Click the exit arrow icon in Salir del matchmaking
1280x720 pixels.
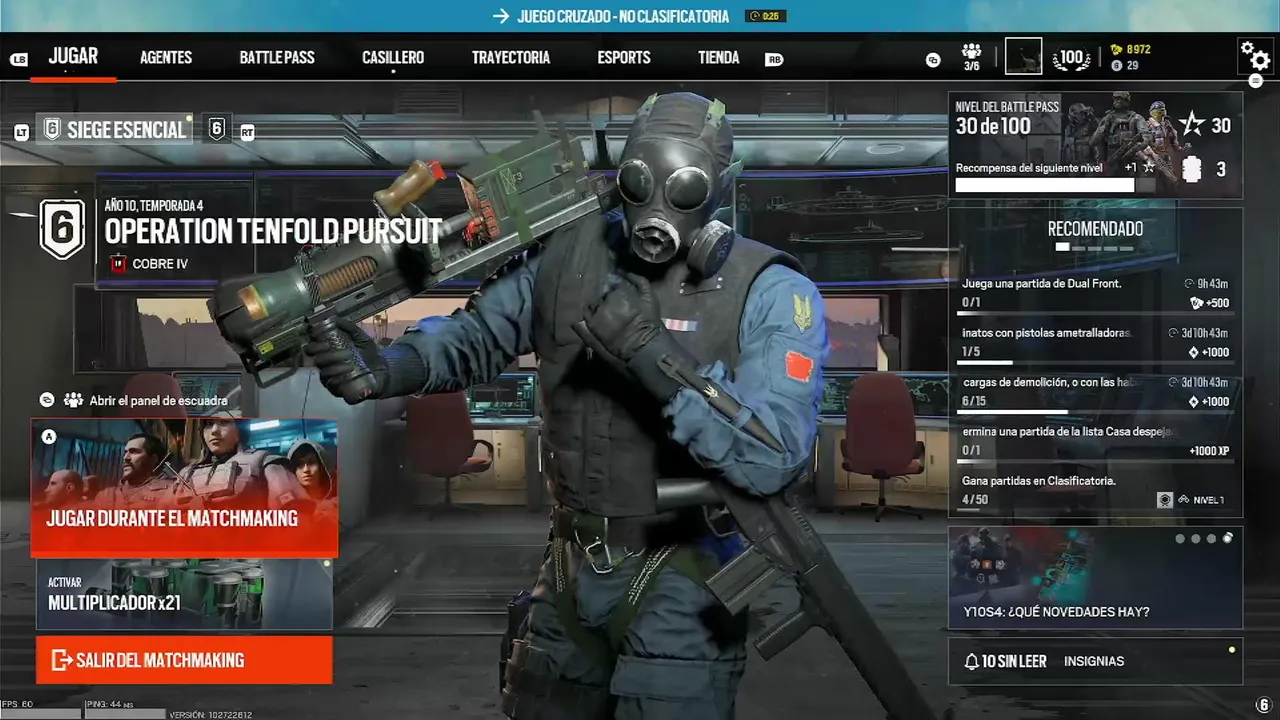click(61, 660)
